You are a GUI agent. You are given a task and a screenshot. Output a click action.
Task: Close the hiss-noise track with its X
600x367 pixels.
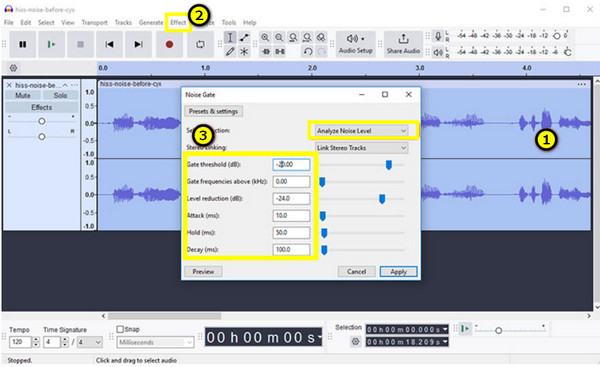[x=9, y=85]
